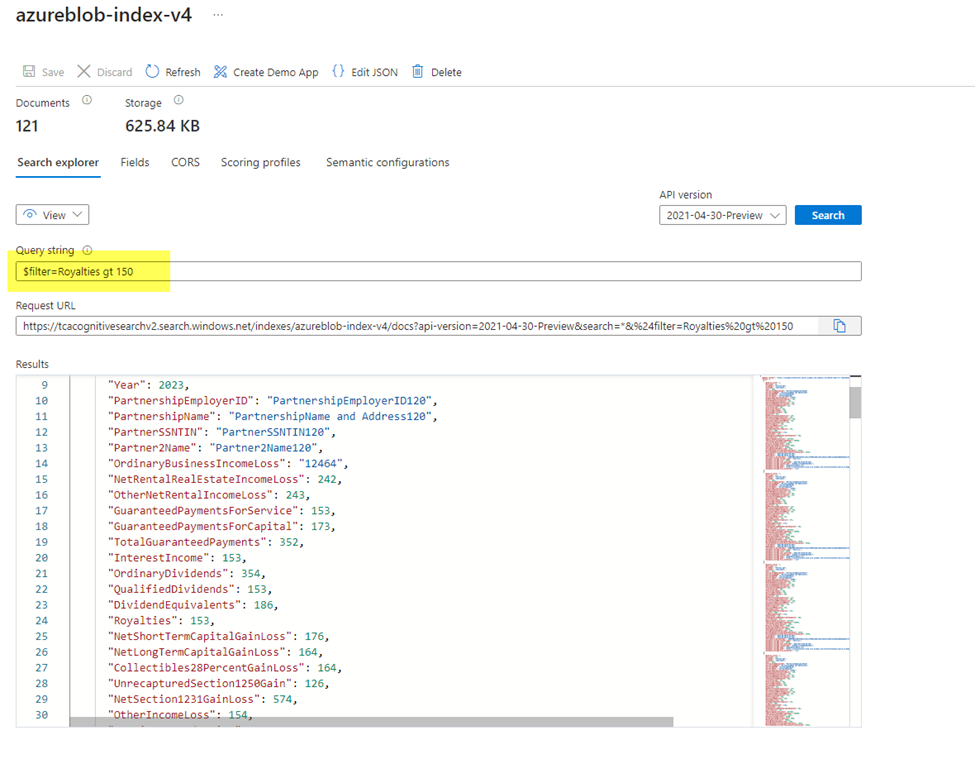Open the Semantic configurations tab
This screenshot has width=975, height=764.
(x=387, y=162)
